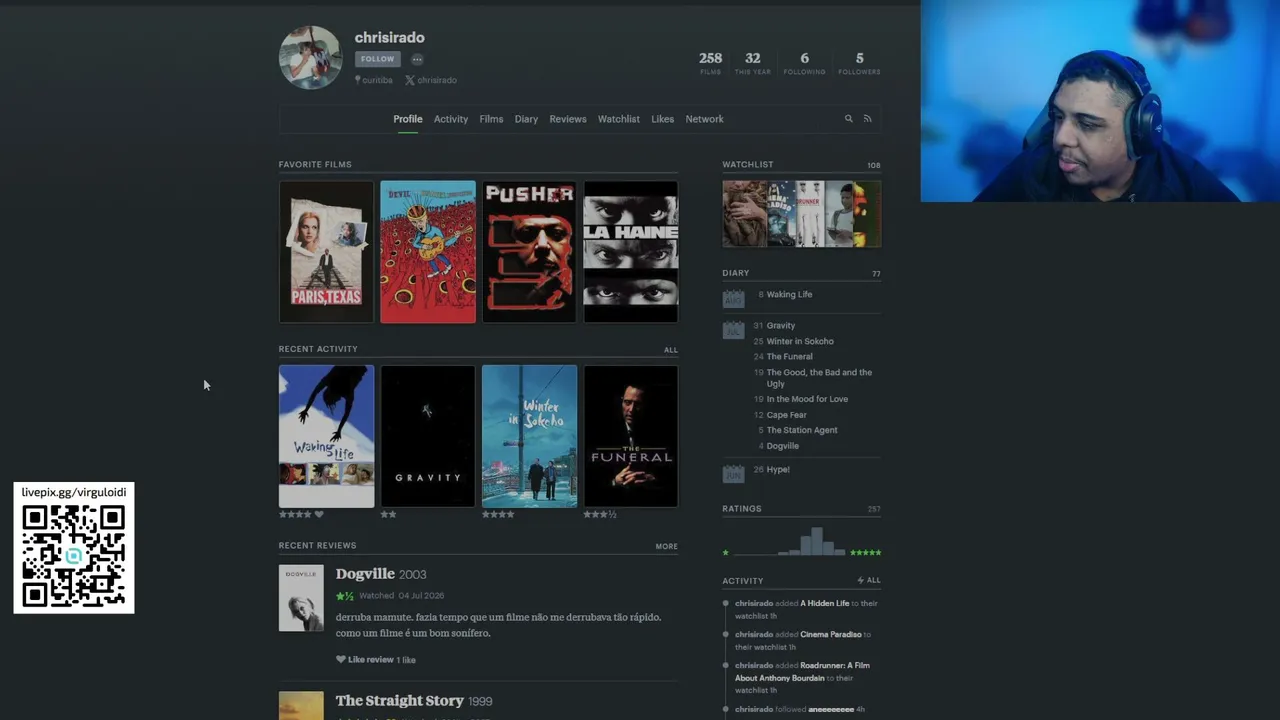The height and width of the screenshot is (720, 1280).
Task: Click ALL beside Recent Activity
Action: pos(671,350)
